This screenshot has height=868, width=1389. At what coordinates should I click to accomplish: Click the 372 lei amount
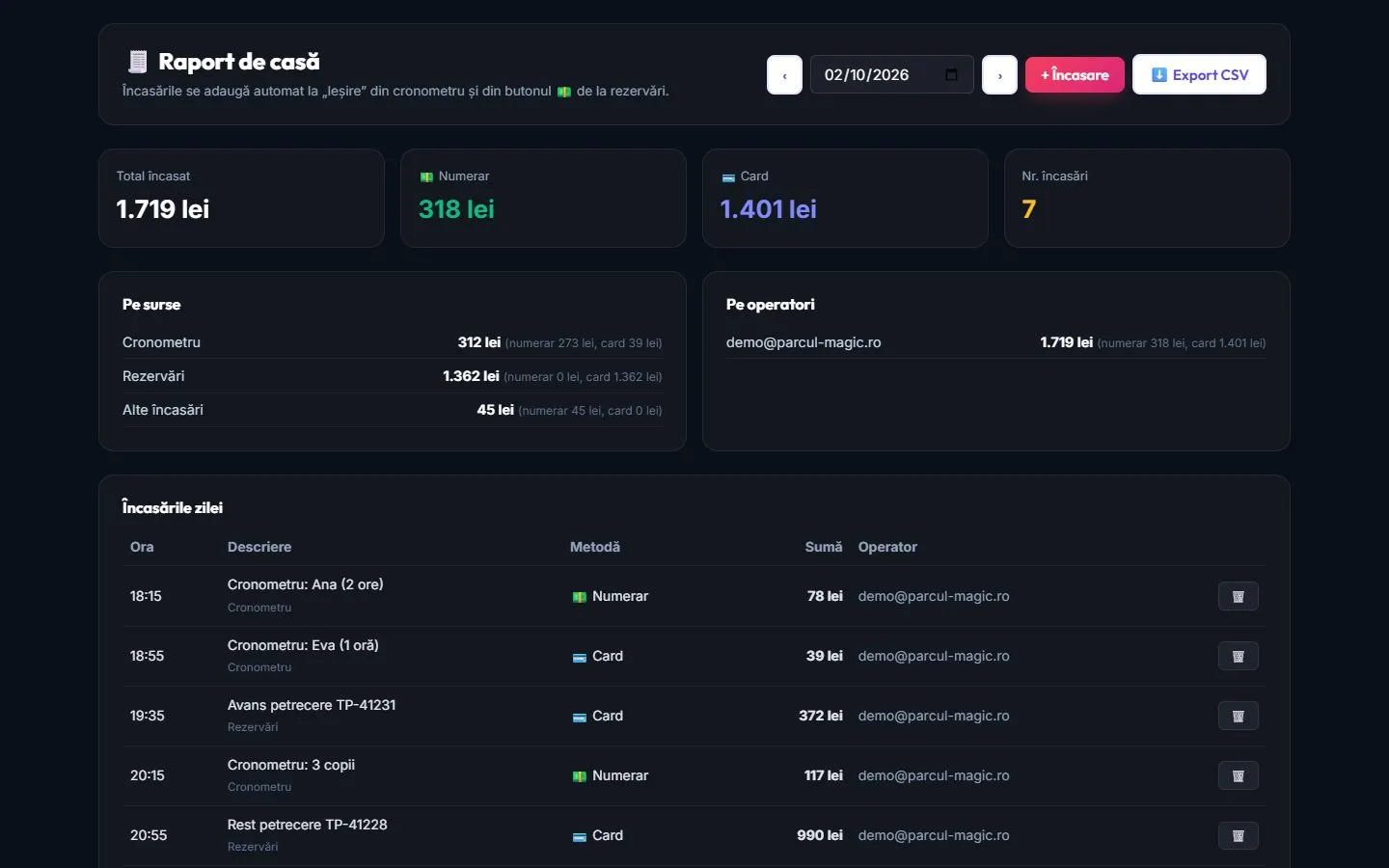(821, 716)
